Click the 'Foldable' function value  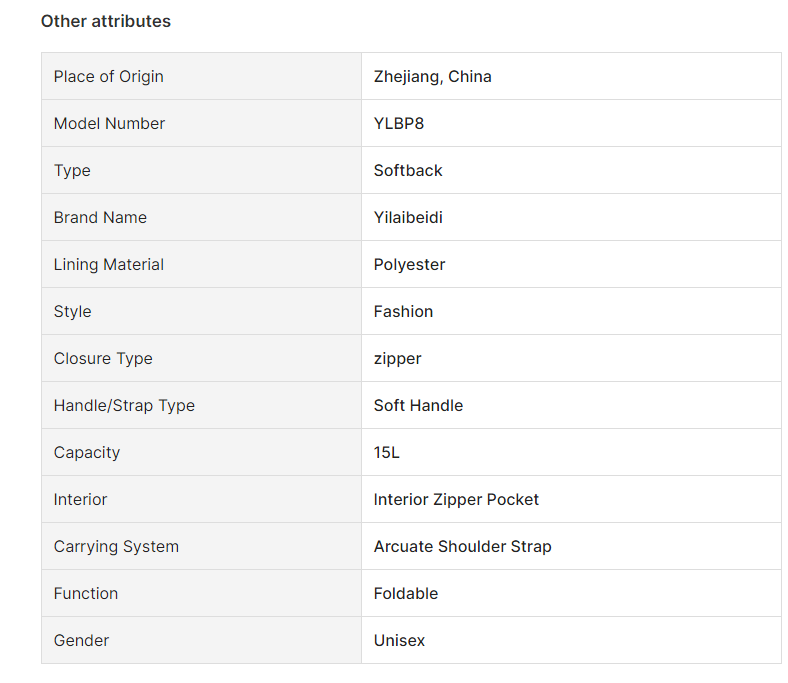click(406, 594)
